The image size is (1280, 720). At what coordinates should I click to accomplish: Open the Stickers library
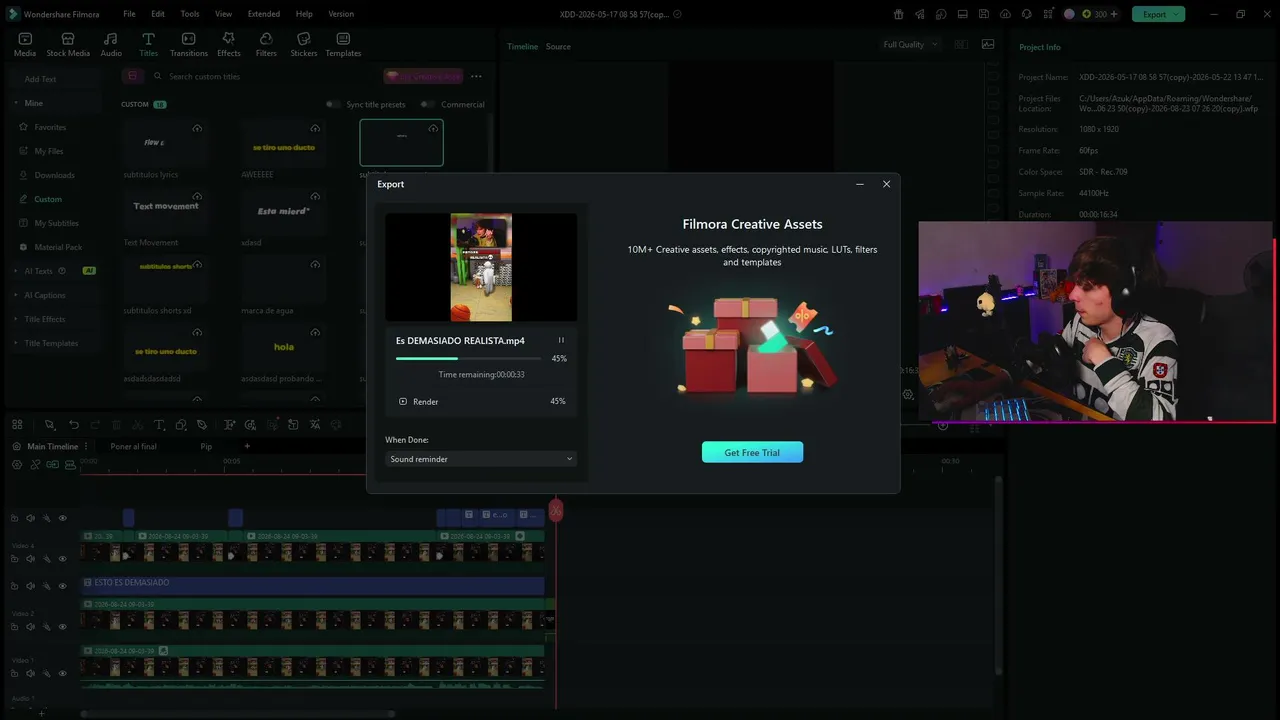click(304, 44)
